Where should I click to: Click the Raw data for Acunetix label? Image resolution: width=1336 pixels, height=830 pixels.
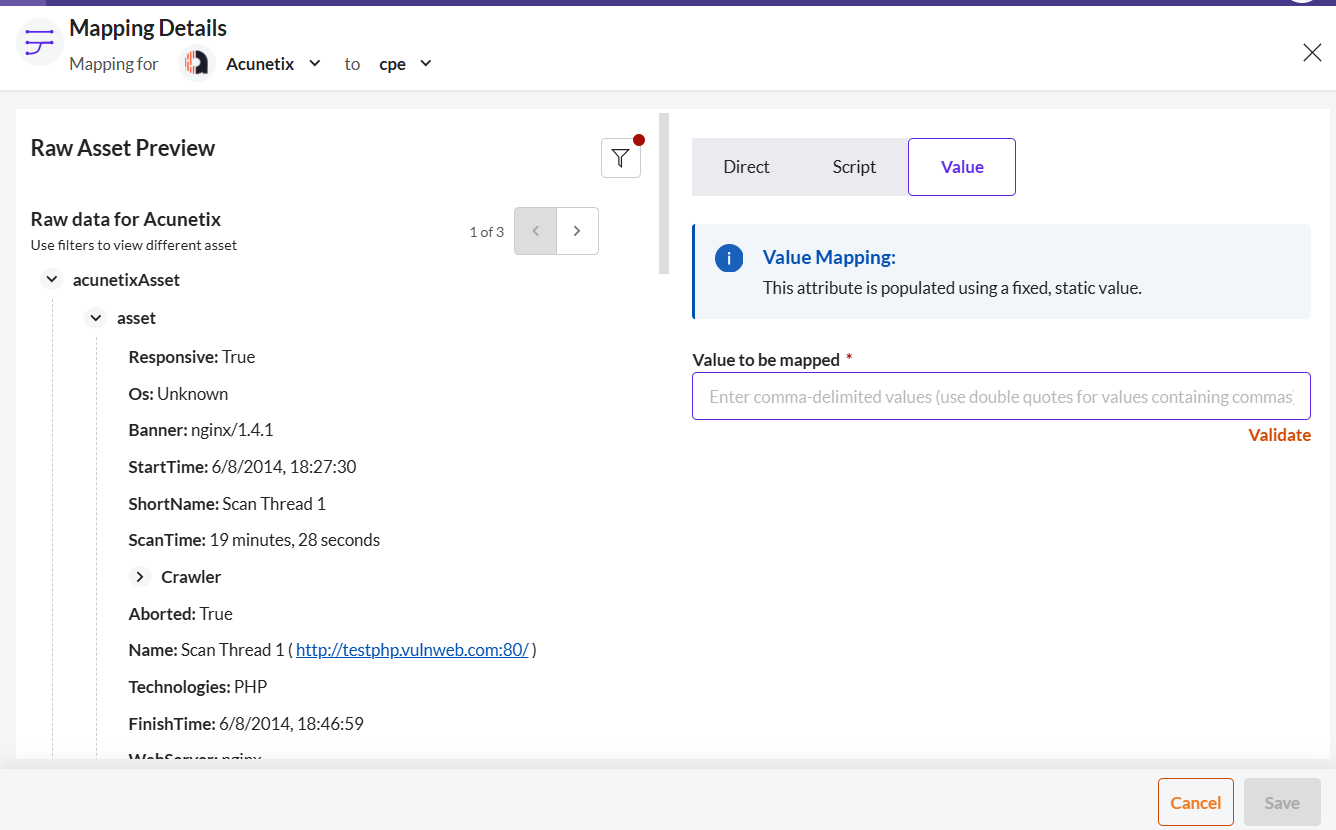point(126,219)
